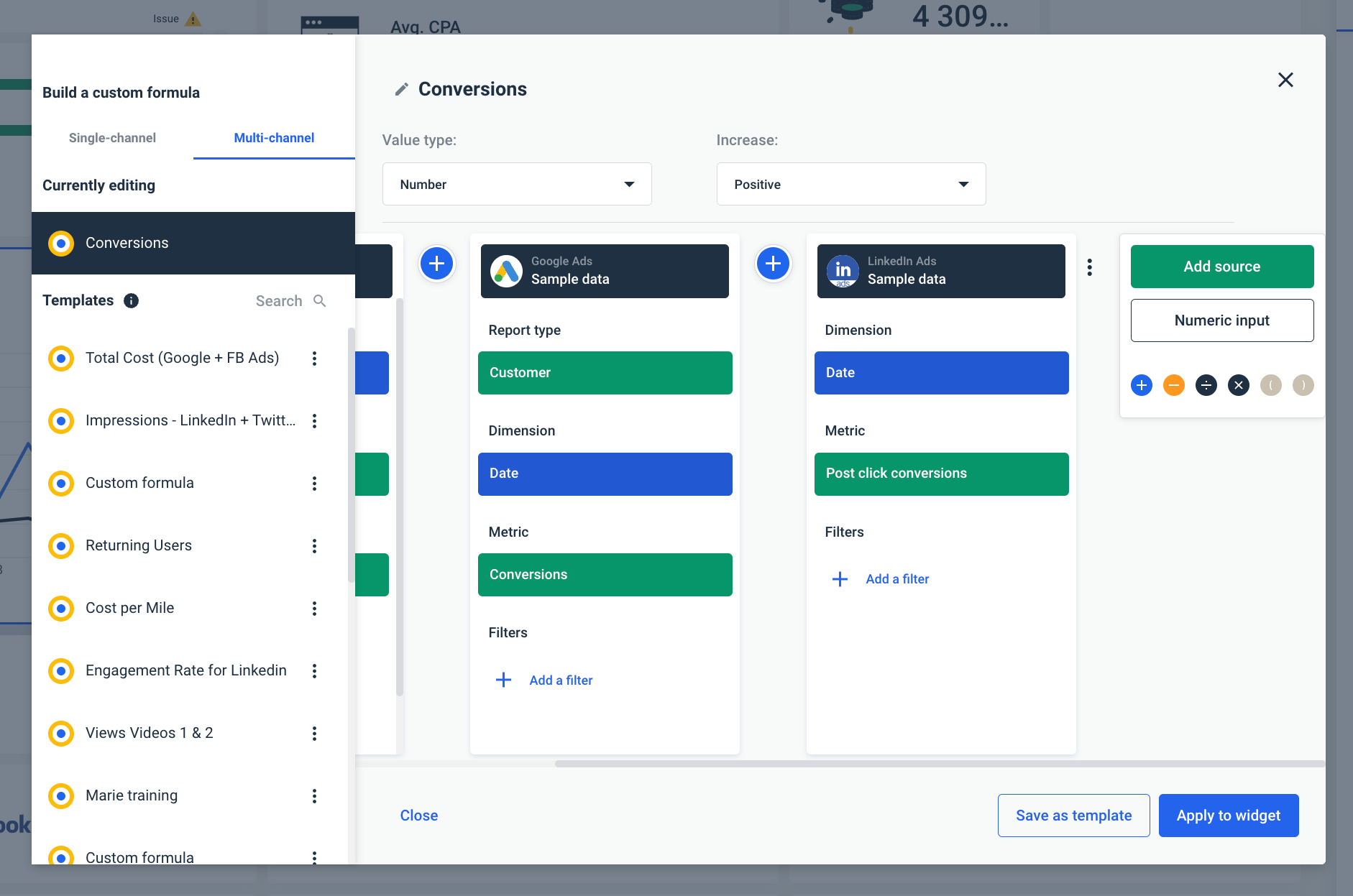Screen dimensions: 1353x896
Task: Click the addition operator in the formula builder
Action: (x=1142, y=385)
